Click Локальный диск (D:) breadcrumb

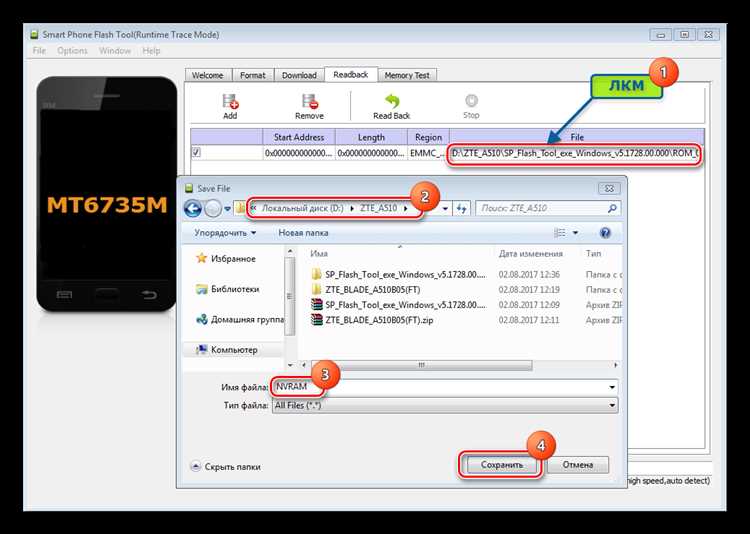[302, 208]
